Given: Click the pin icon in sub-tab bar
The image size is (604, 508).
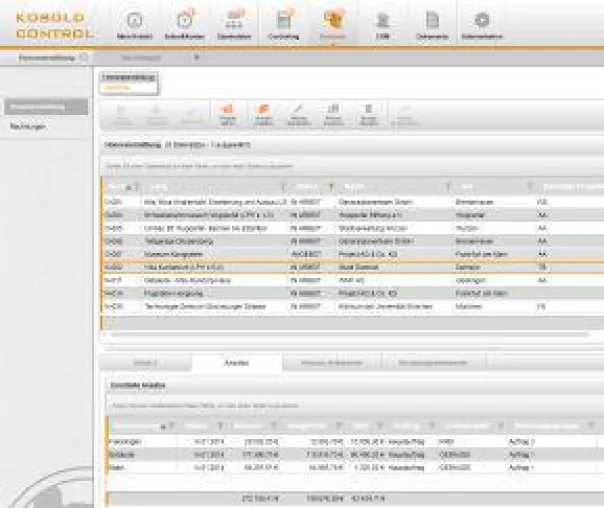Looking at the screenshot, I should [196, 58].
